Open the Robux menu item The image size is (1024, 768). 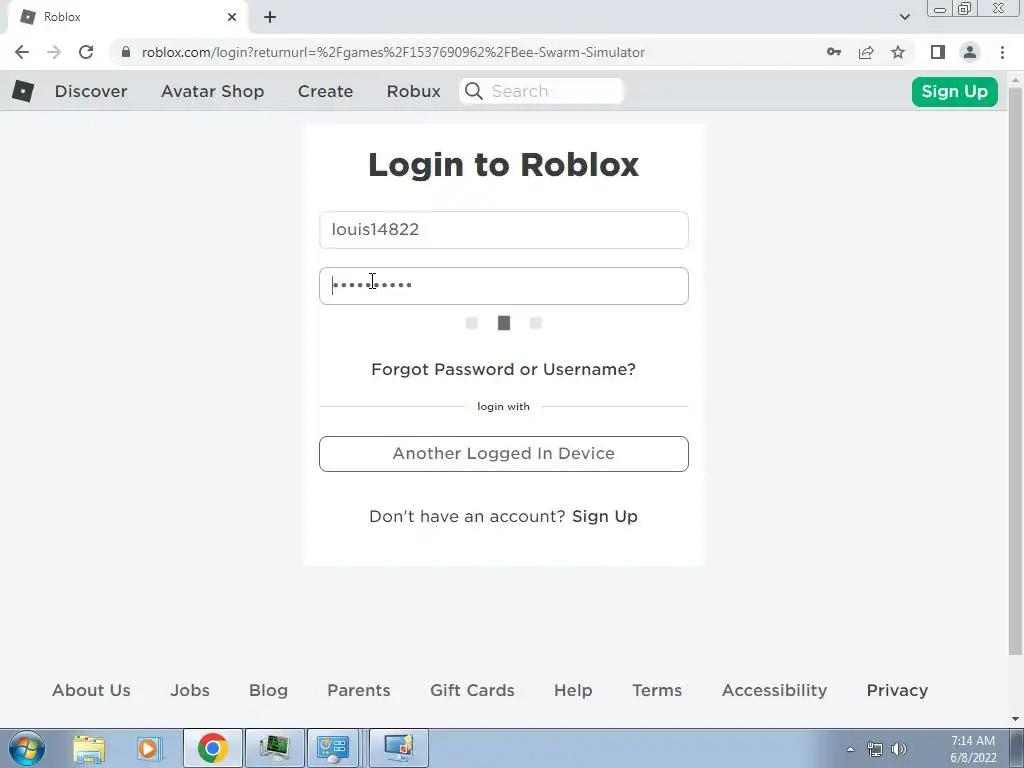click(413, 91)
